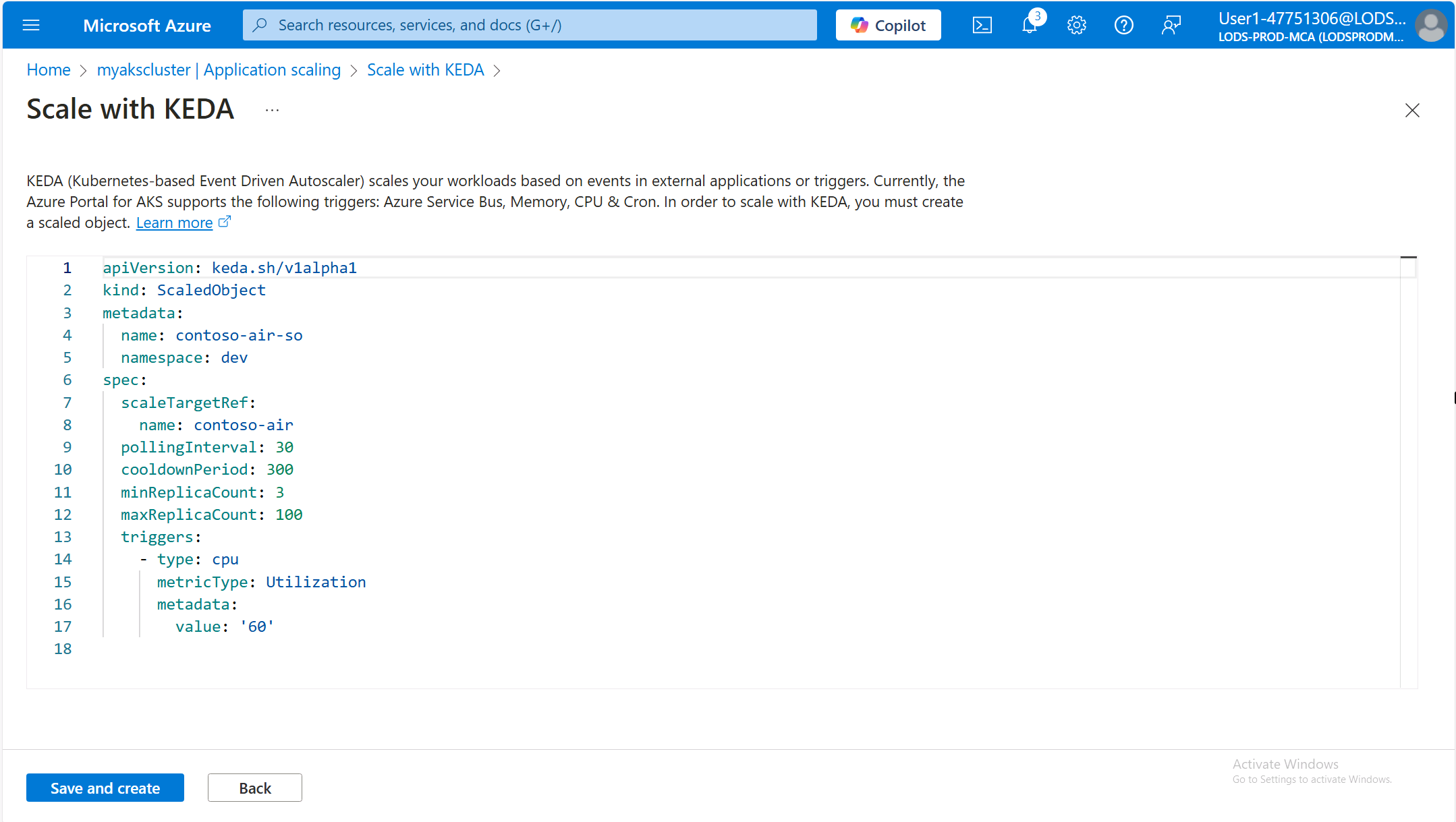Click the Learn more external link
Viewport: 1456px width, 822px height.
tap(183, 222)
